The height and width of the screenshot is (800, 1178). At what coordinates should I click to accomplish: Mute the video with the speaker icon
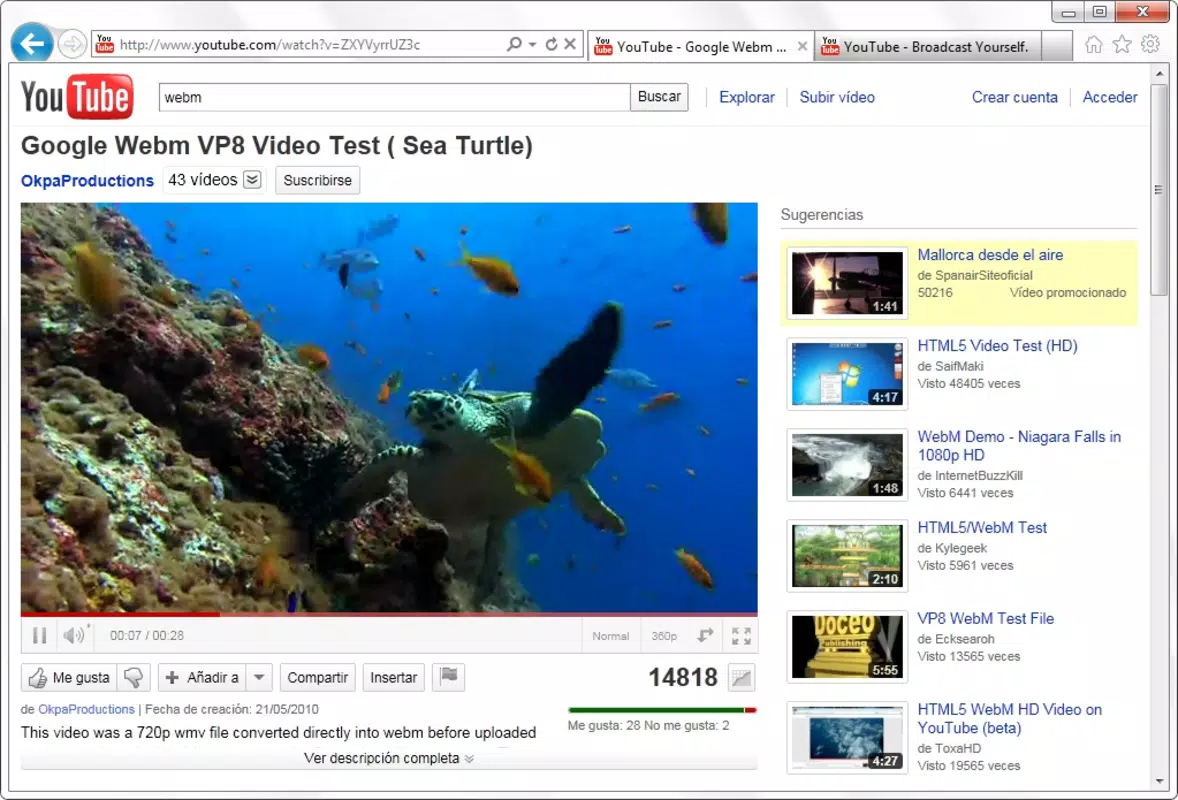(x=74, y=635)
